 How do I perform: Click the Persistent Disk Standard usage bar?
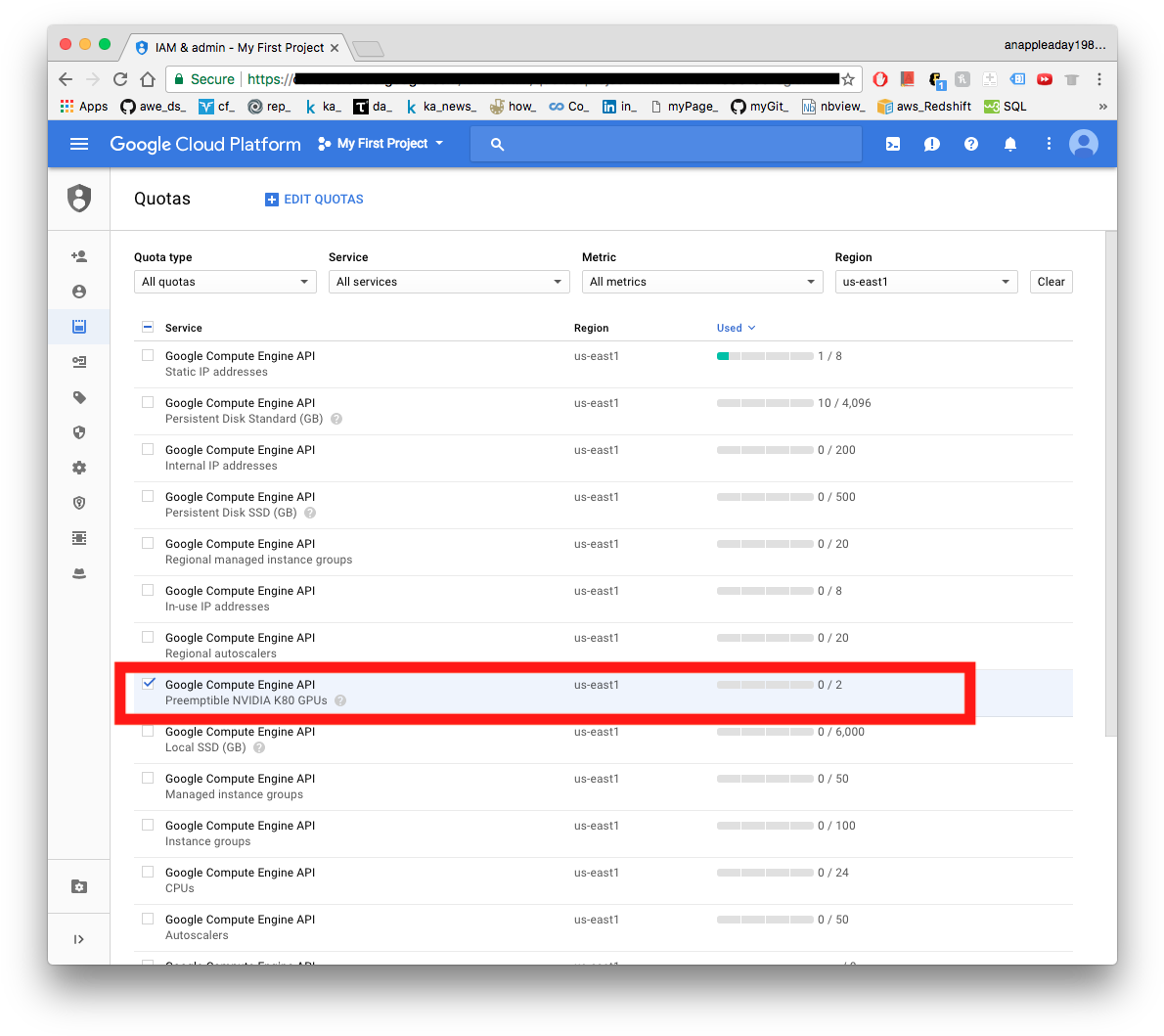[x=765, y=402]
